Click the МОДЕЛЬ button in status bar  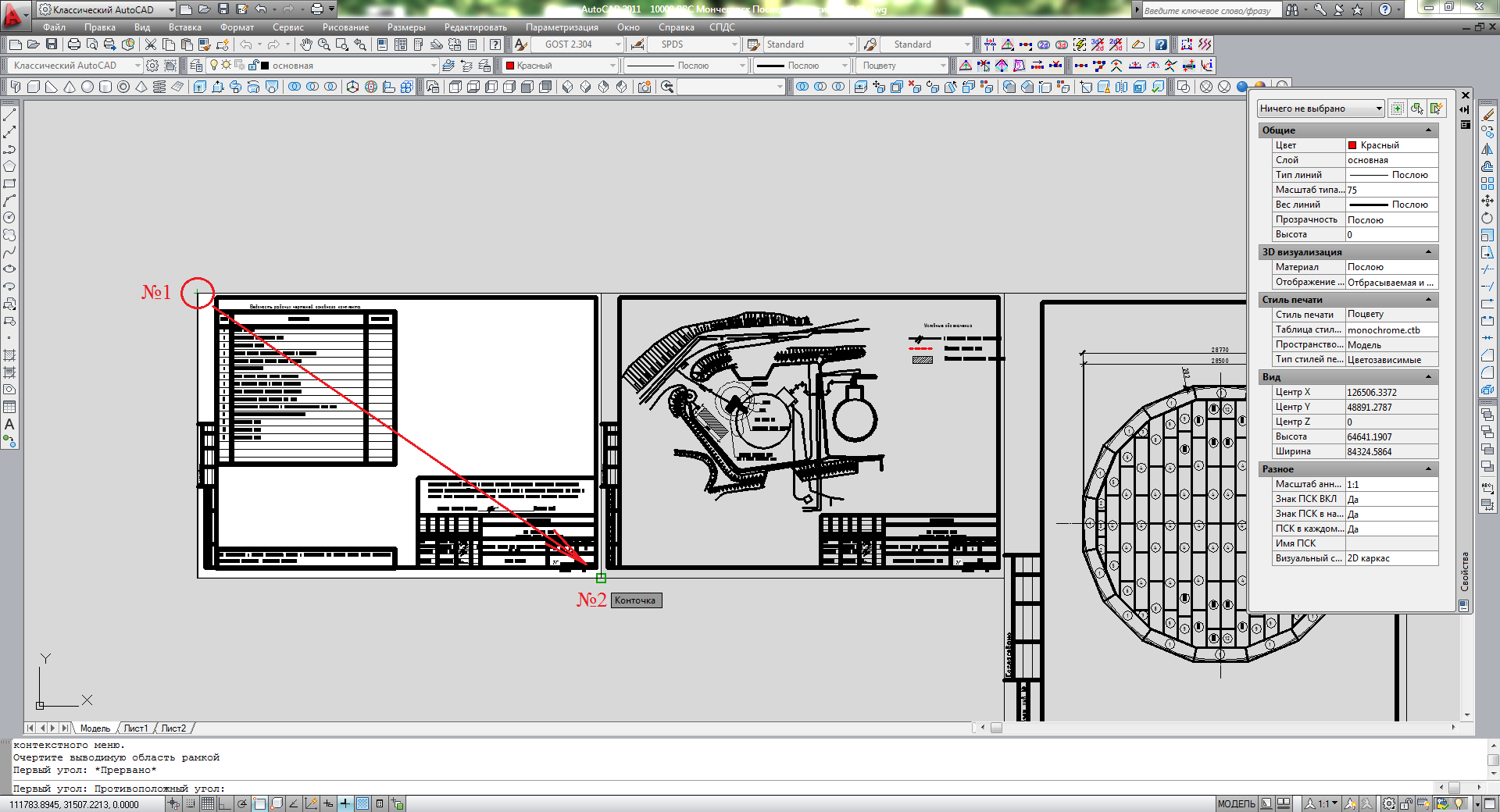(x=1236, y=803)
